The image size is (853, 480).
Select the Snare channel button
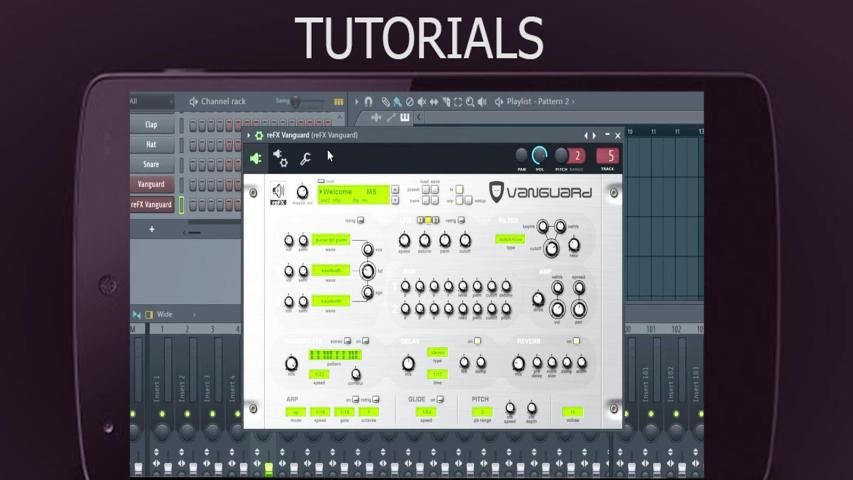(151, 164)
